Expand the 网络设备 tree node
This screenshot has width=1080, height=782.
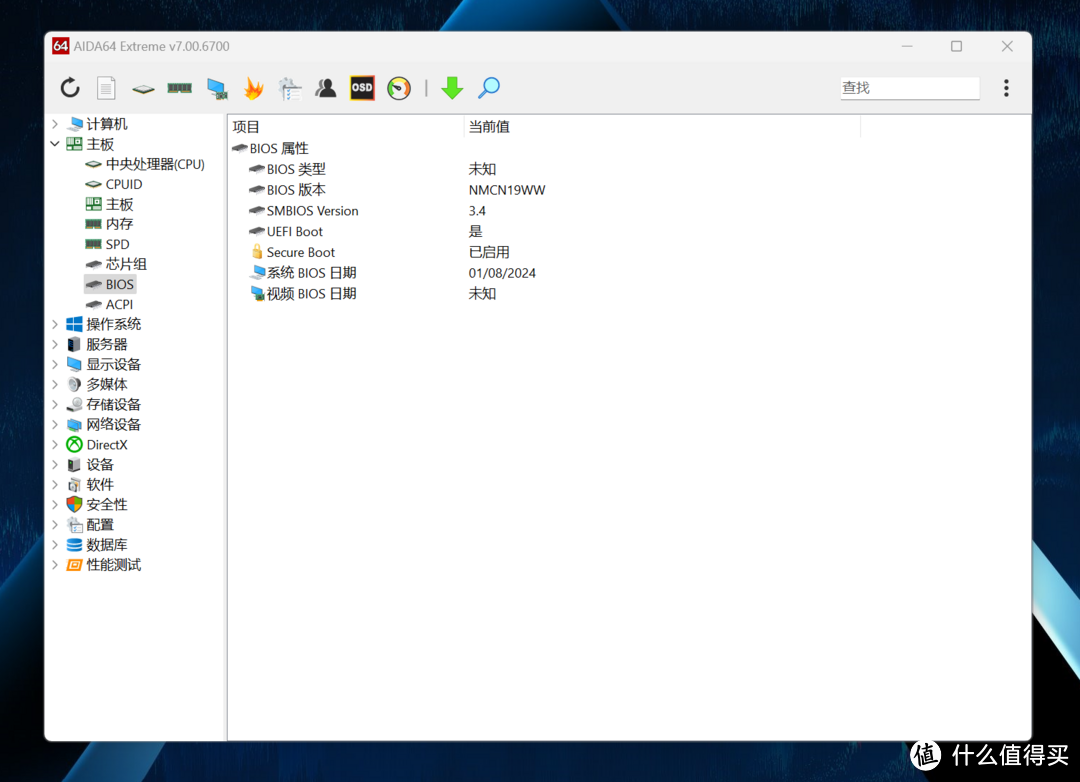(55, 424)
